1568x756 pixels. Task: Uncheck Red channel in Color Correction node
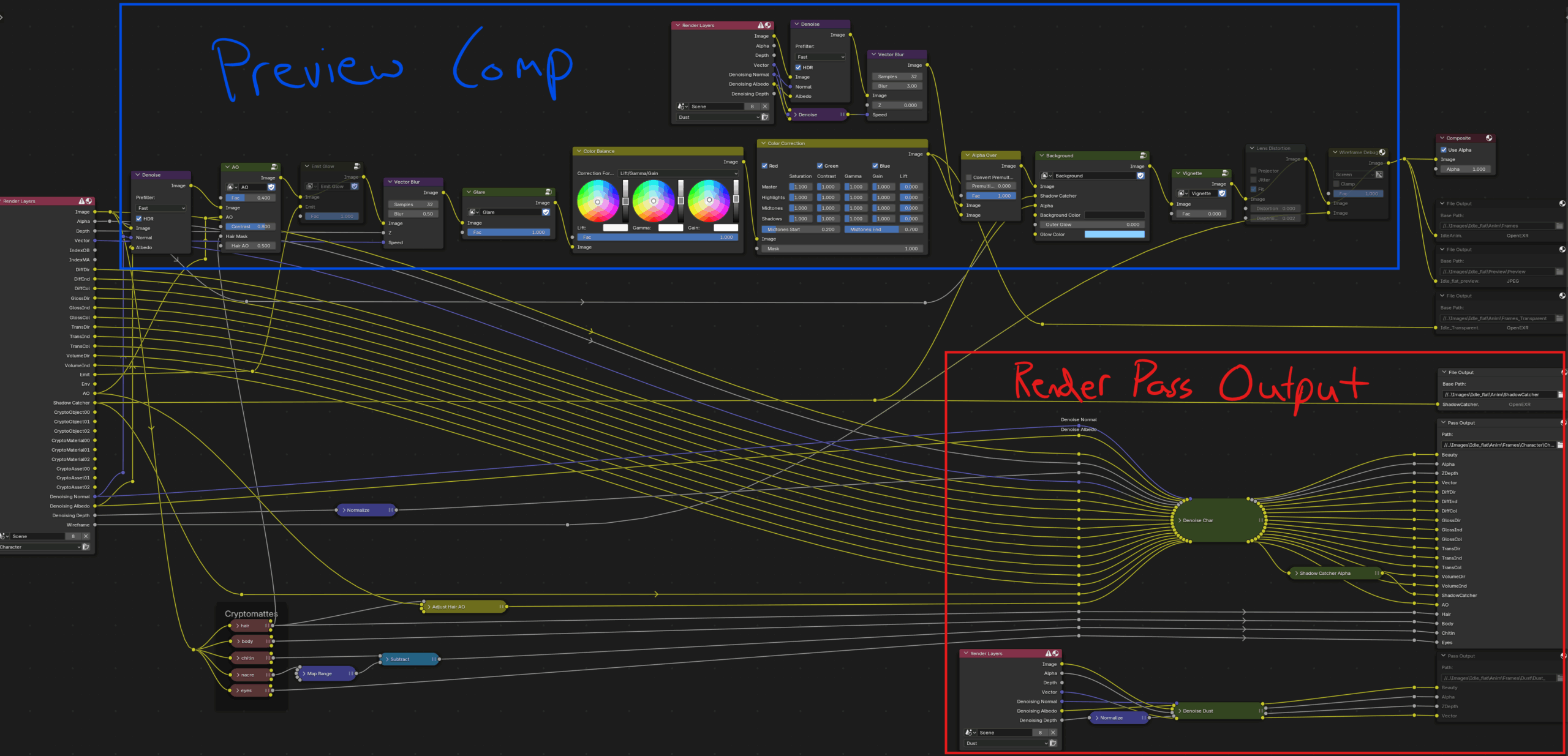click(764, 166)
